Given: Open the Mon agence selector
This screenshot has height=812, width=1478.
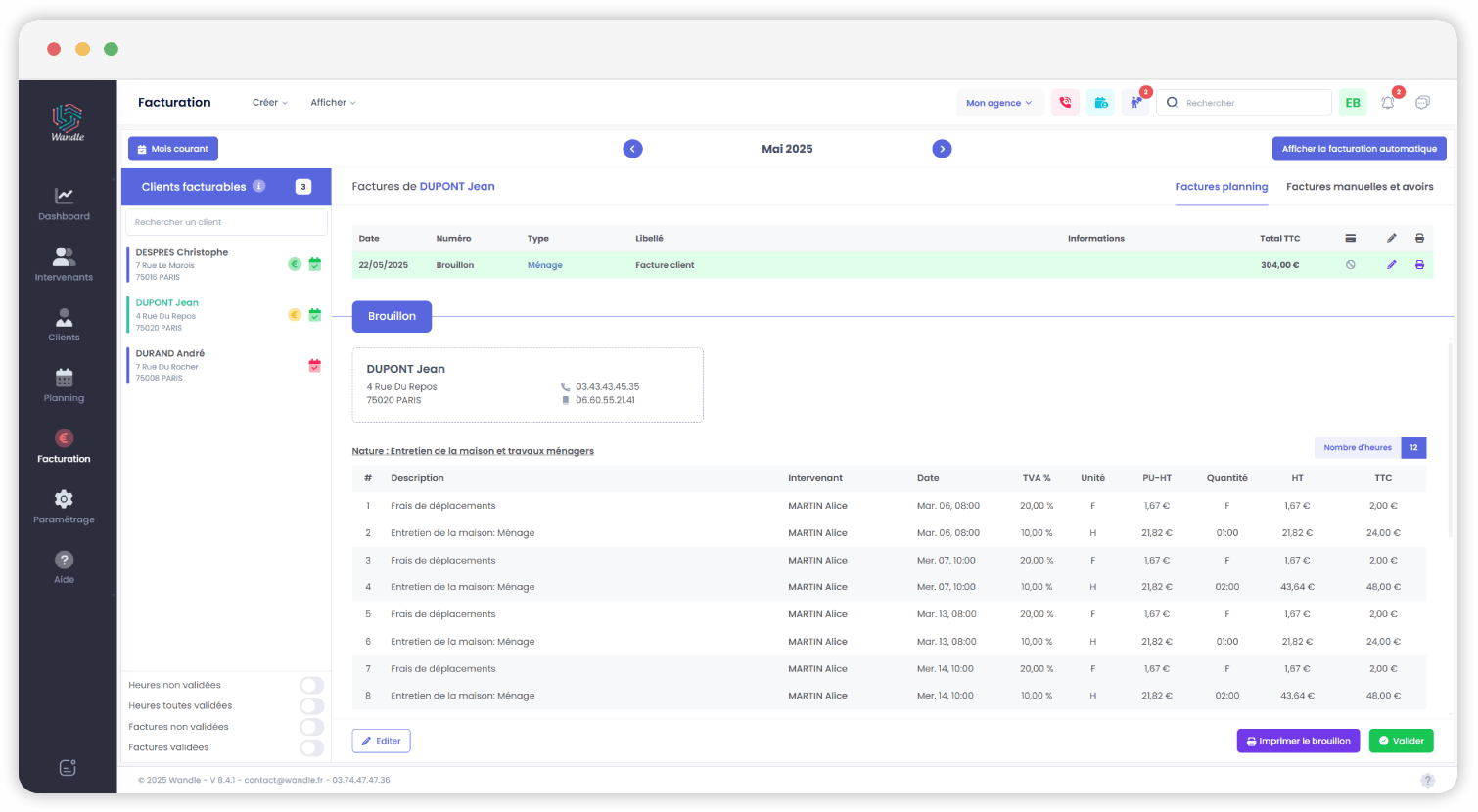Looking at the screenshot, I should (x=998, y=103).
